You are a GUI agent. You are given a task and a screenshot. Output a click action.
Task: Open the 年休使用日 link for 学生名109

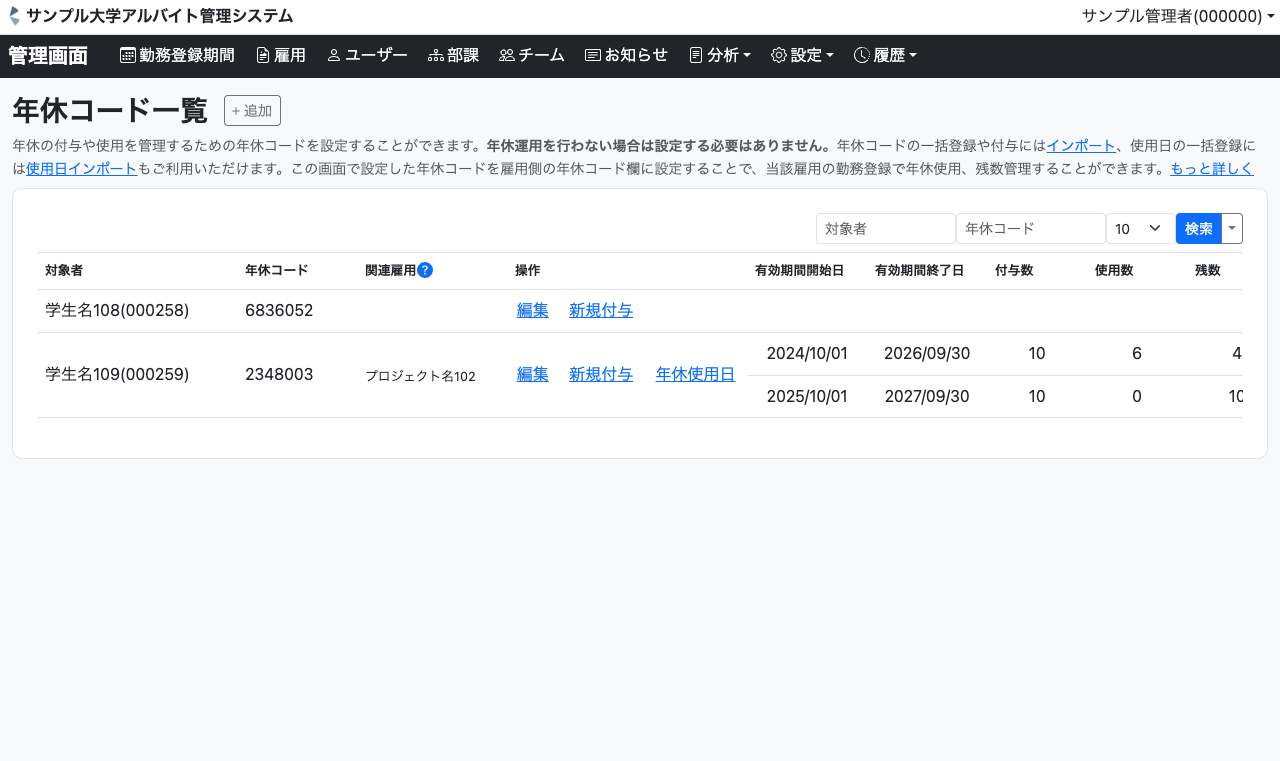(695, 375)
